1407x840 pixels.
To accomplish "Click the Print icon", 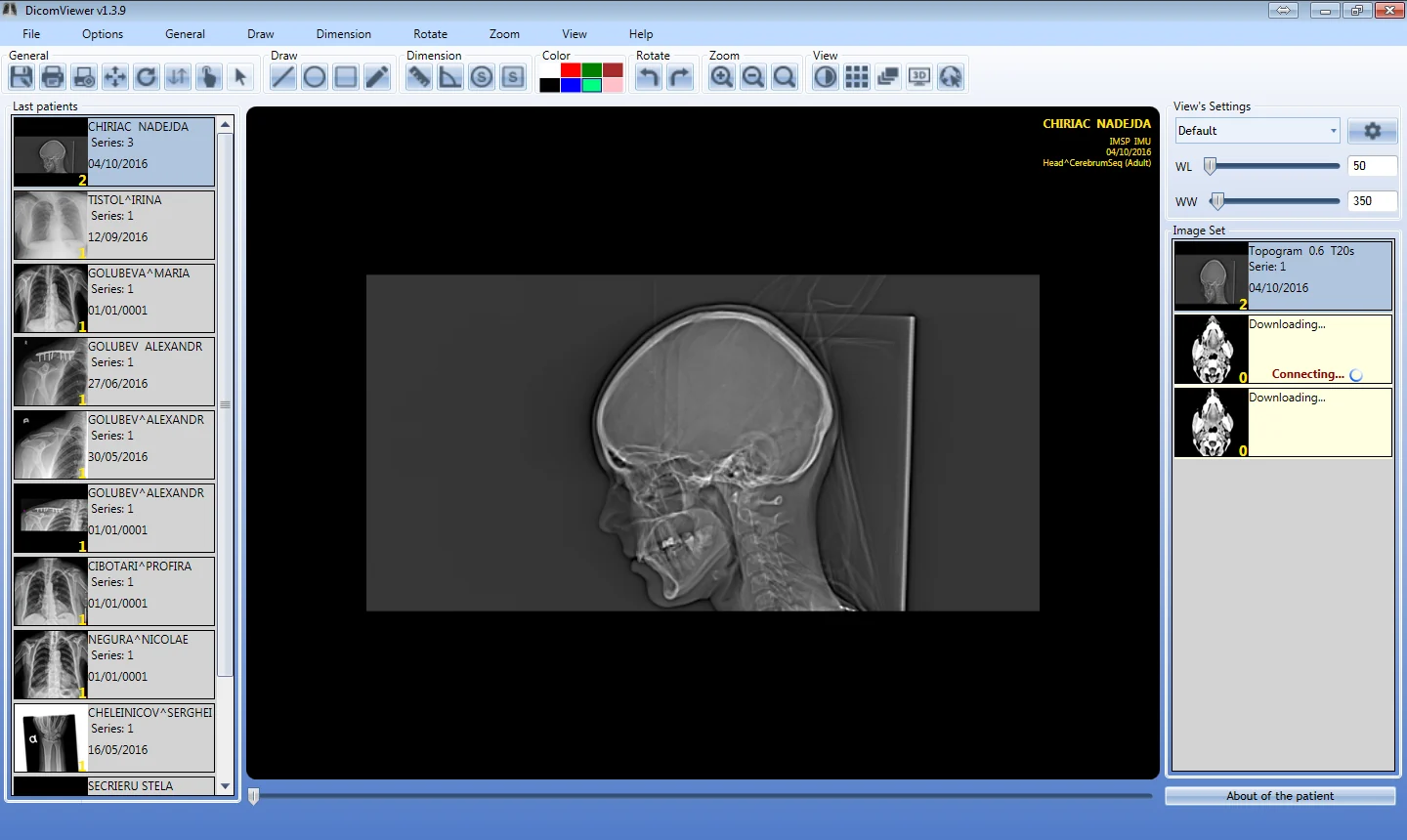I will point(53,77).
